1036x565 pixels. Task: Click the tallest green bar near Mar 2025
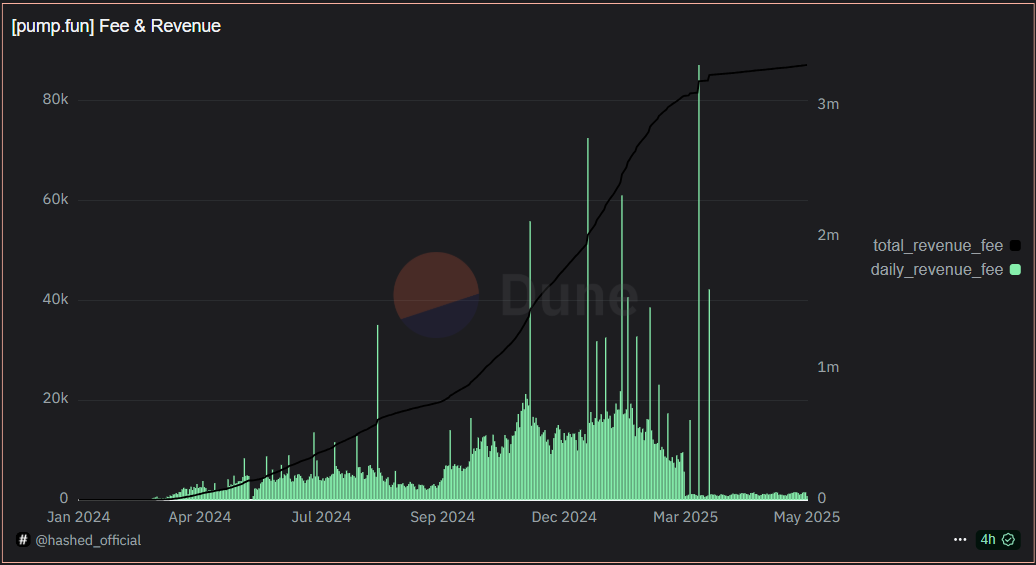pos(699,281)
